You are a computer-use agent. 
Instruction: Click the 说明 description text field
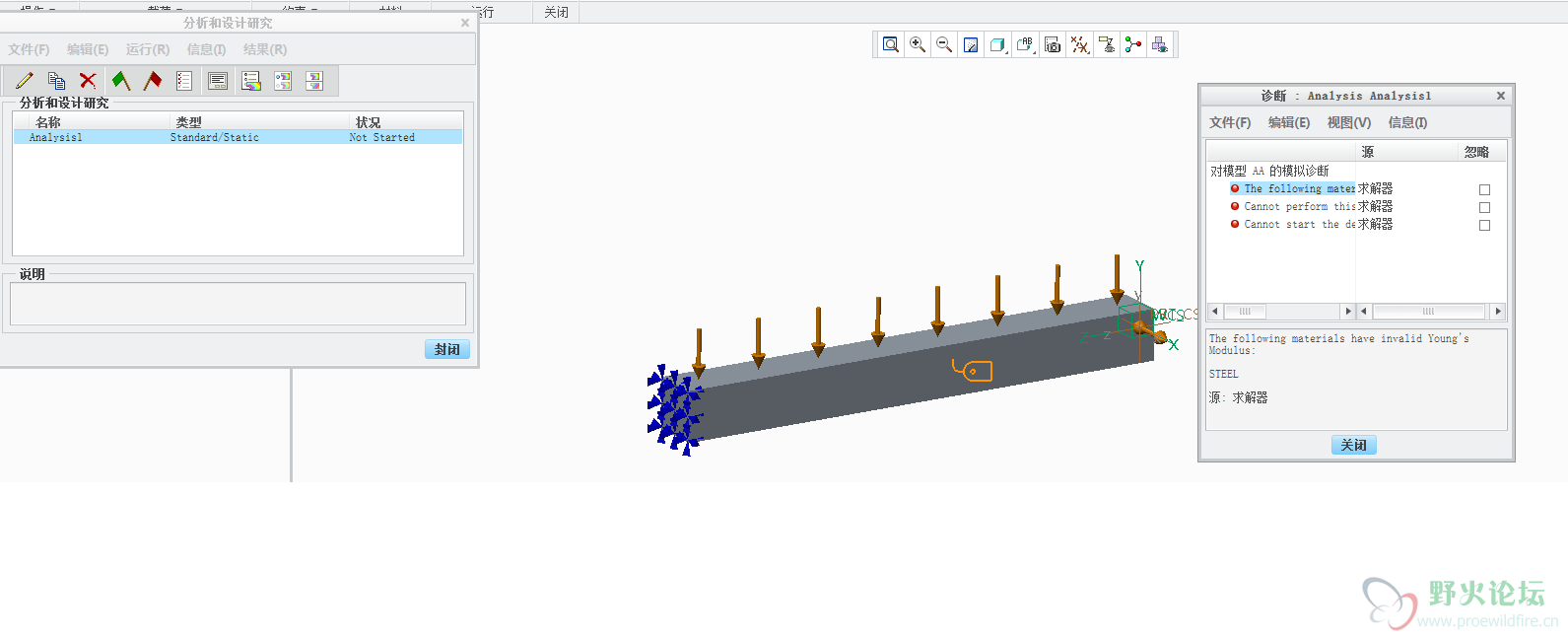(x=238, y=304)
